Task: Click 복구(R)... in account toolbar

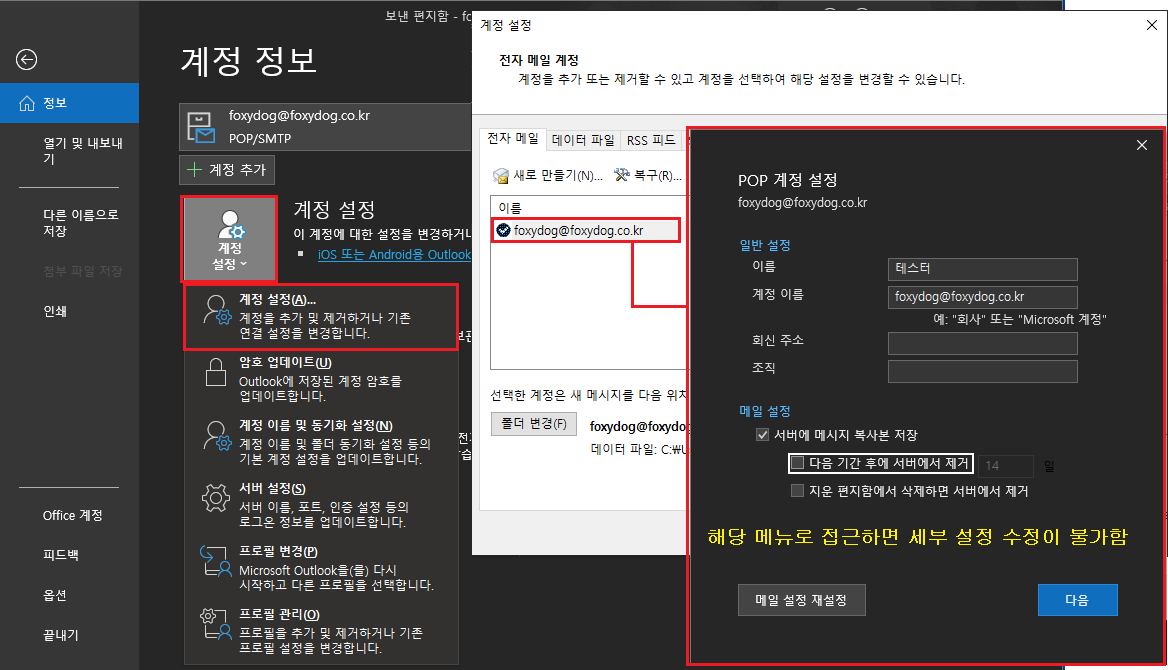Action: tap(647, 175)
